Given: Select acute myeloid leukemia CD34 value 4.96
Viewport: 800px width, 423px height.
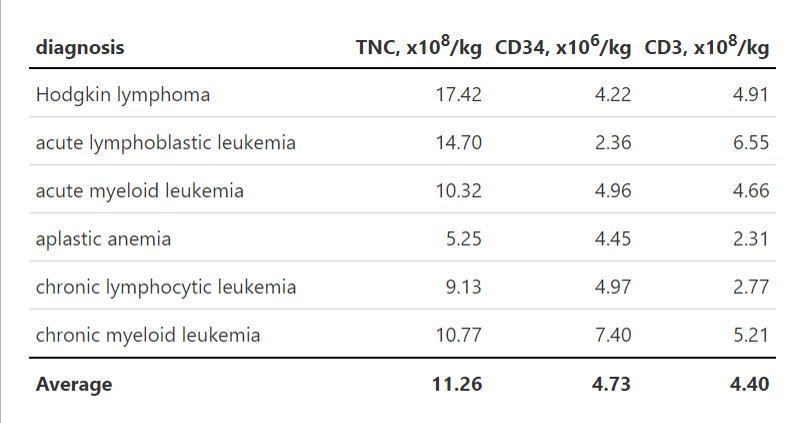Looking at the screenshot, I should coord(612,191).
